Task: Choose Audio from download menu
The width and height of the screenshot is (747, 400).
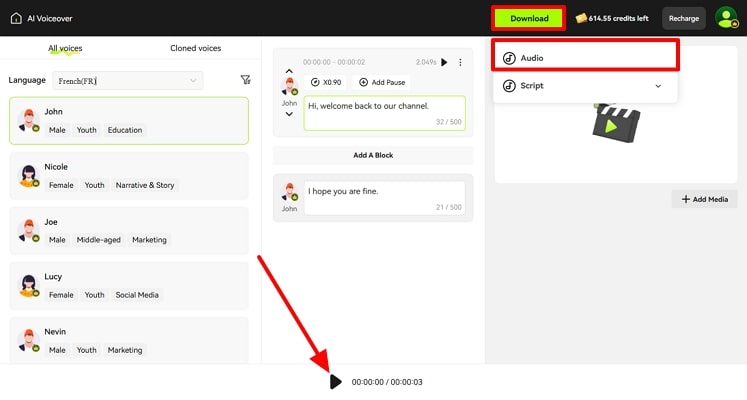Action: (x=585, y=58)
